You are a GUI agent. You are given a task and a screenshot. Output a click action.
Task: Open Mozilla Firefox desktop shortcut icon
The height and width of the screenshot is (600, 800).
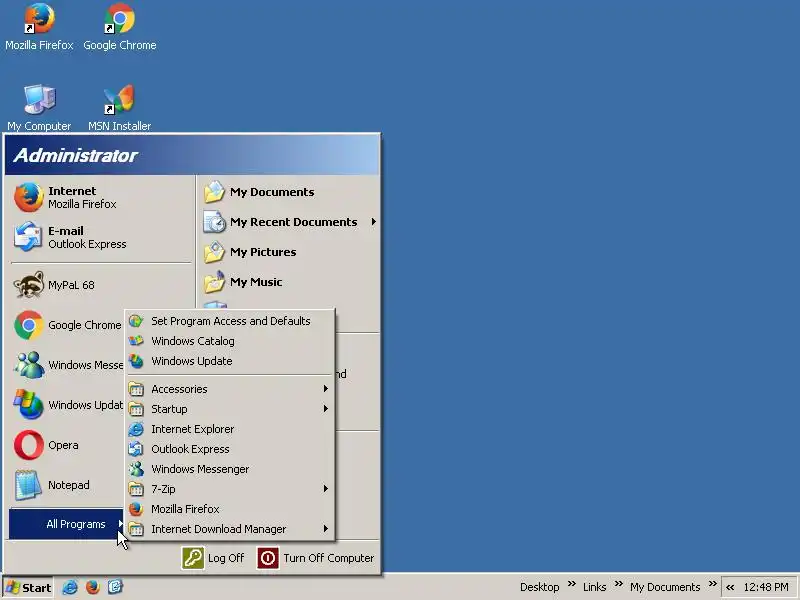click(39, 18)
